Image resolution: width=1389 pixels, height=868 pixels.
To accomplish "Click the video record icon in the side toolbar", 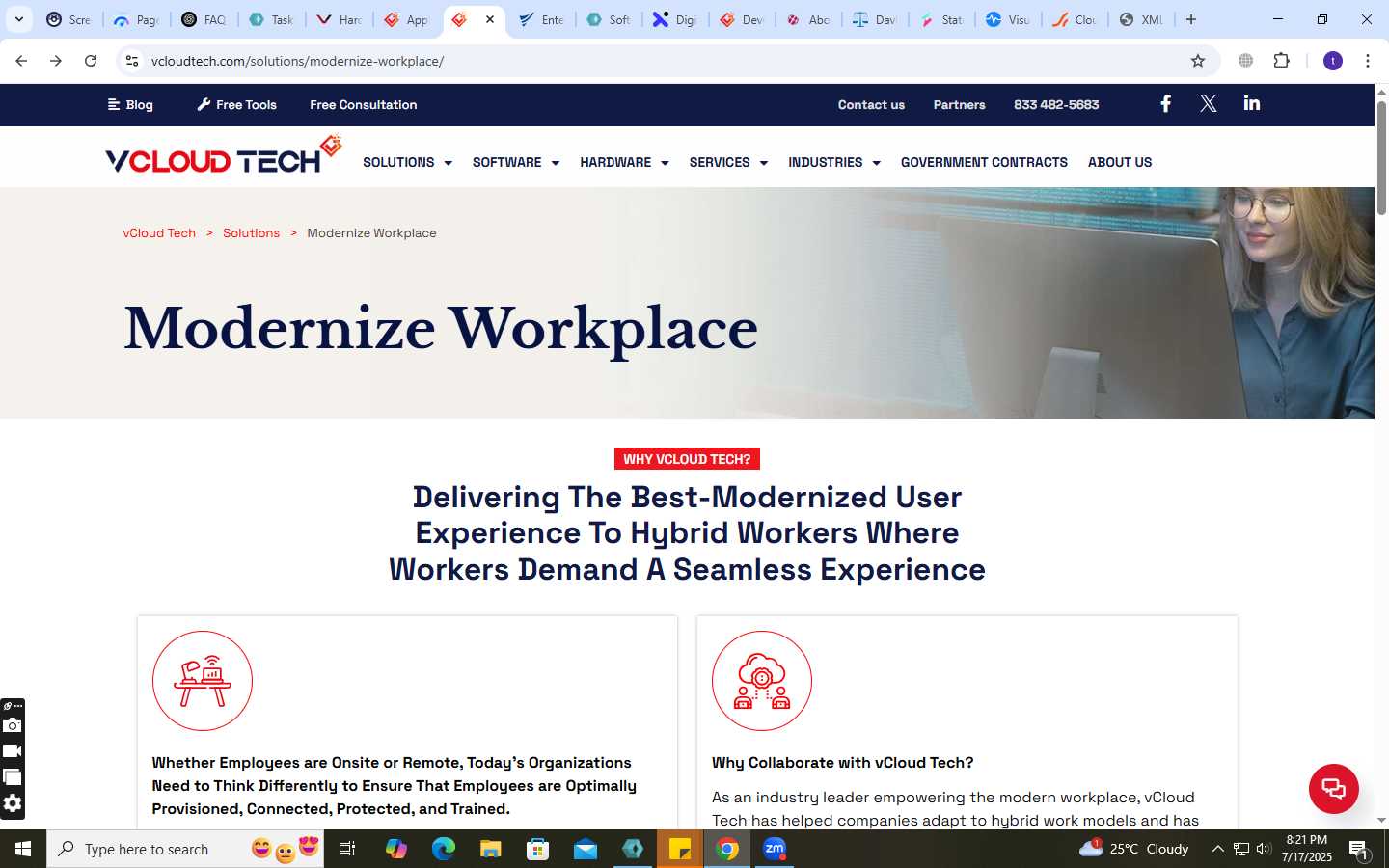I will (13, 751).
